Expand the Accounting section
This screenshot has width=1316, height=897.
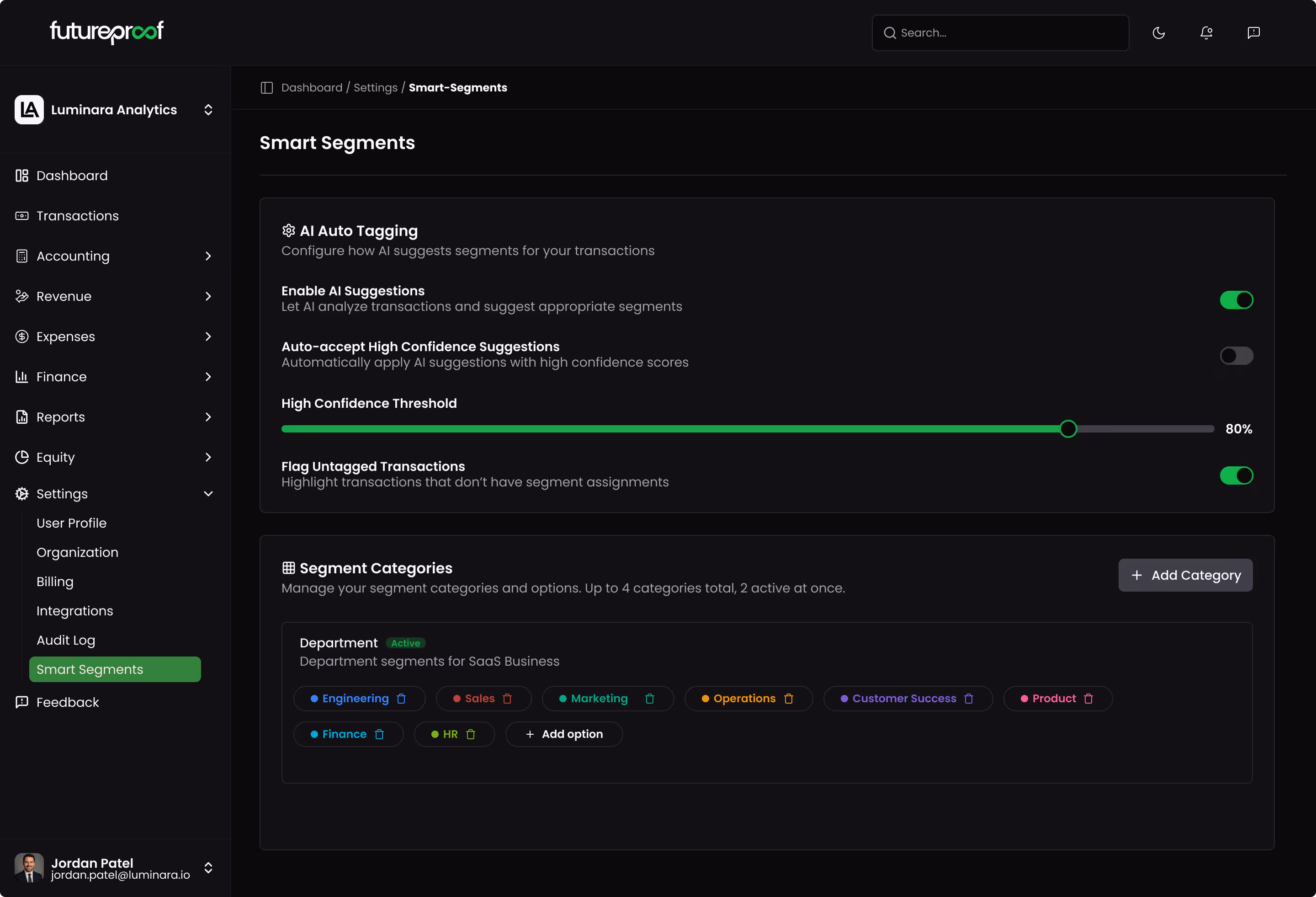(x=208, y=256)
